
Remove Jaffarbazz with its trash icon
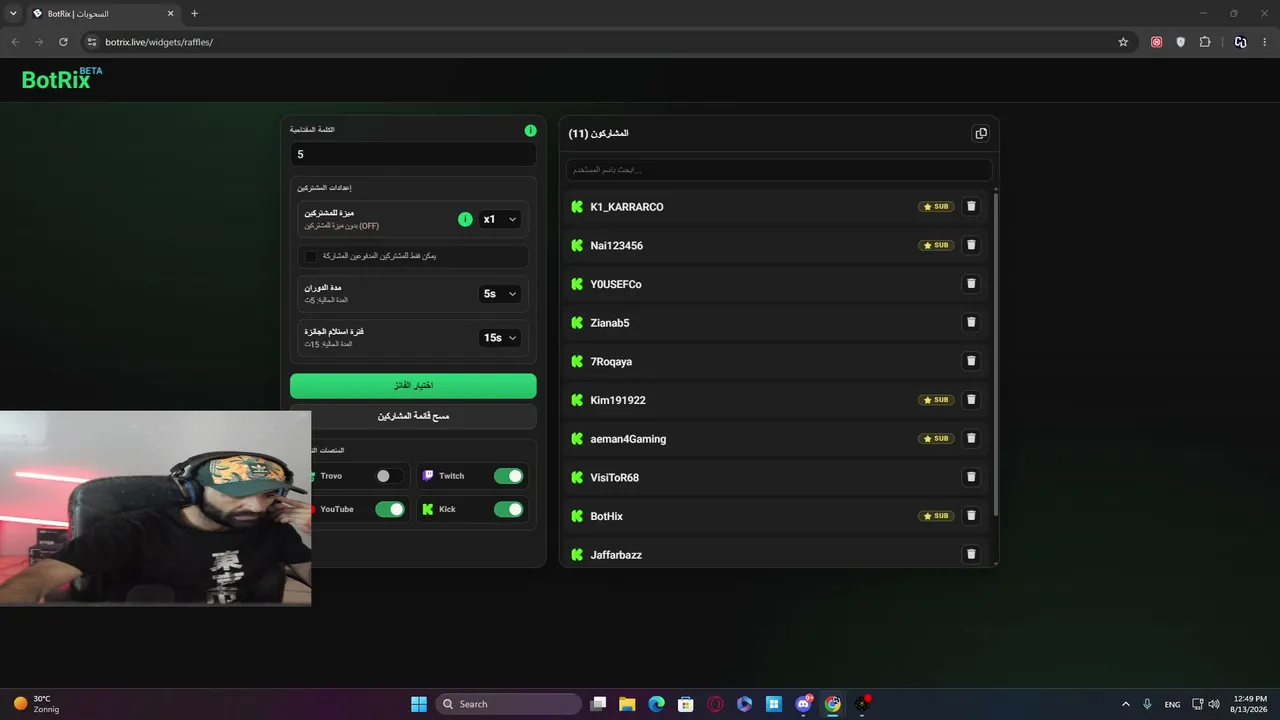(x=970, y=554)
